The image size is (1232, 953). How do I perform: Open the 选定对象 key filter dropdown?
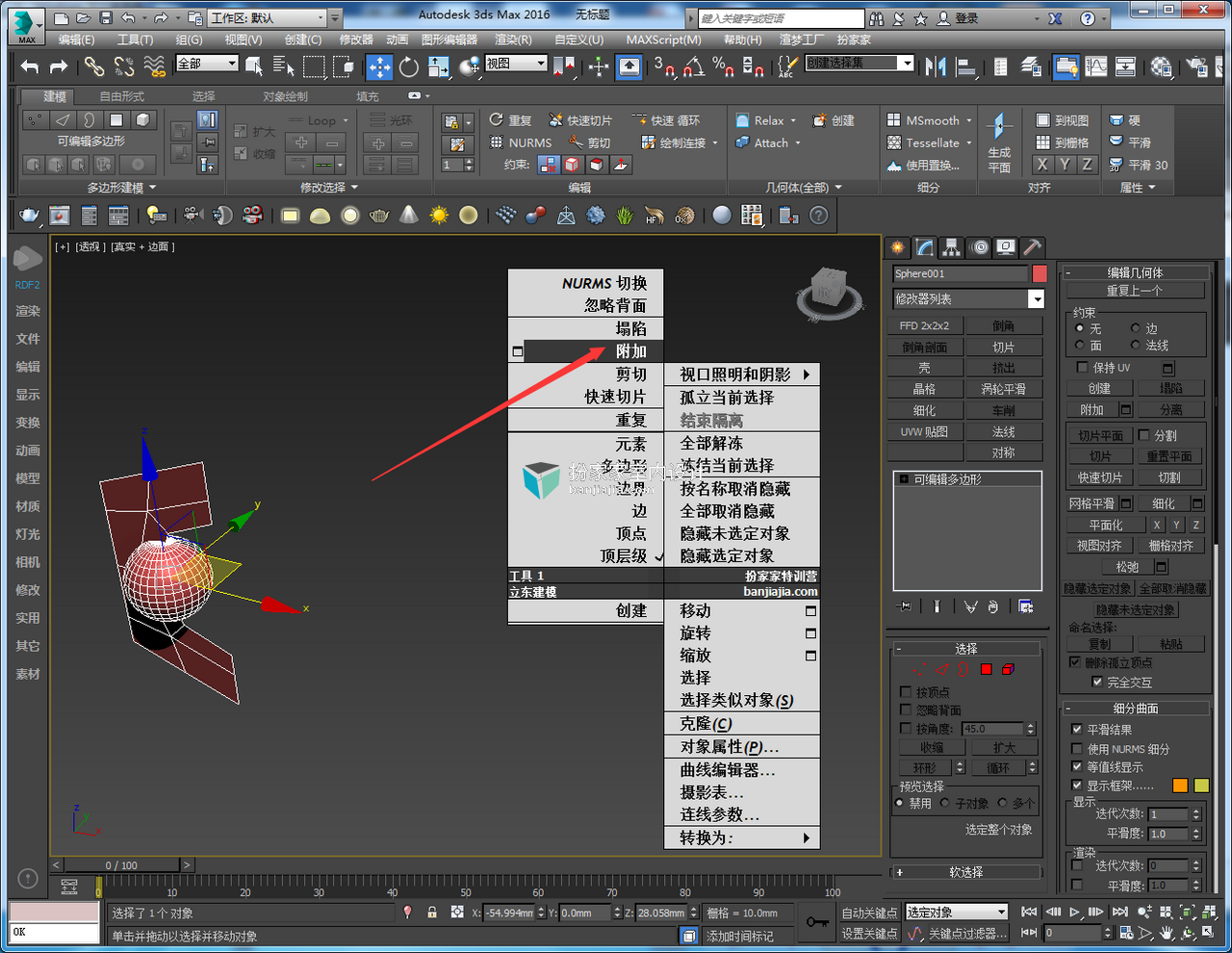[956, 912]
